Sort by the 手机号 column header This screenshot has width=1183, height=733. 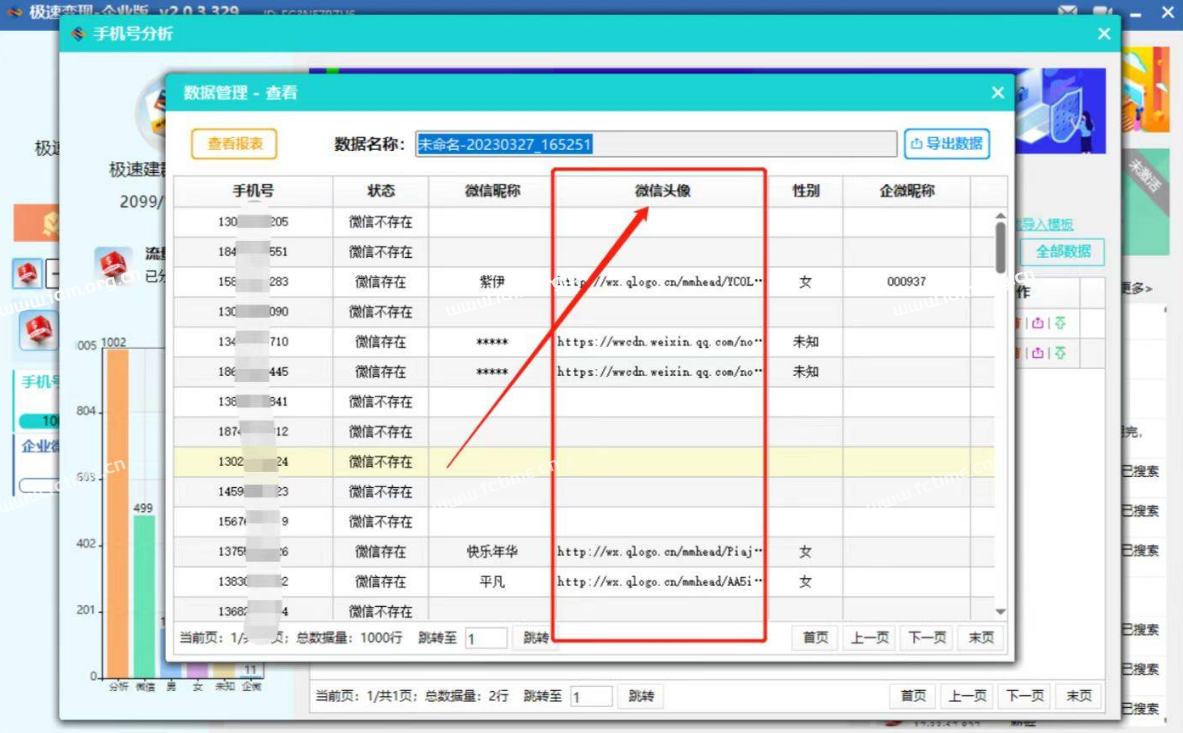click(254, 191)
